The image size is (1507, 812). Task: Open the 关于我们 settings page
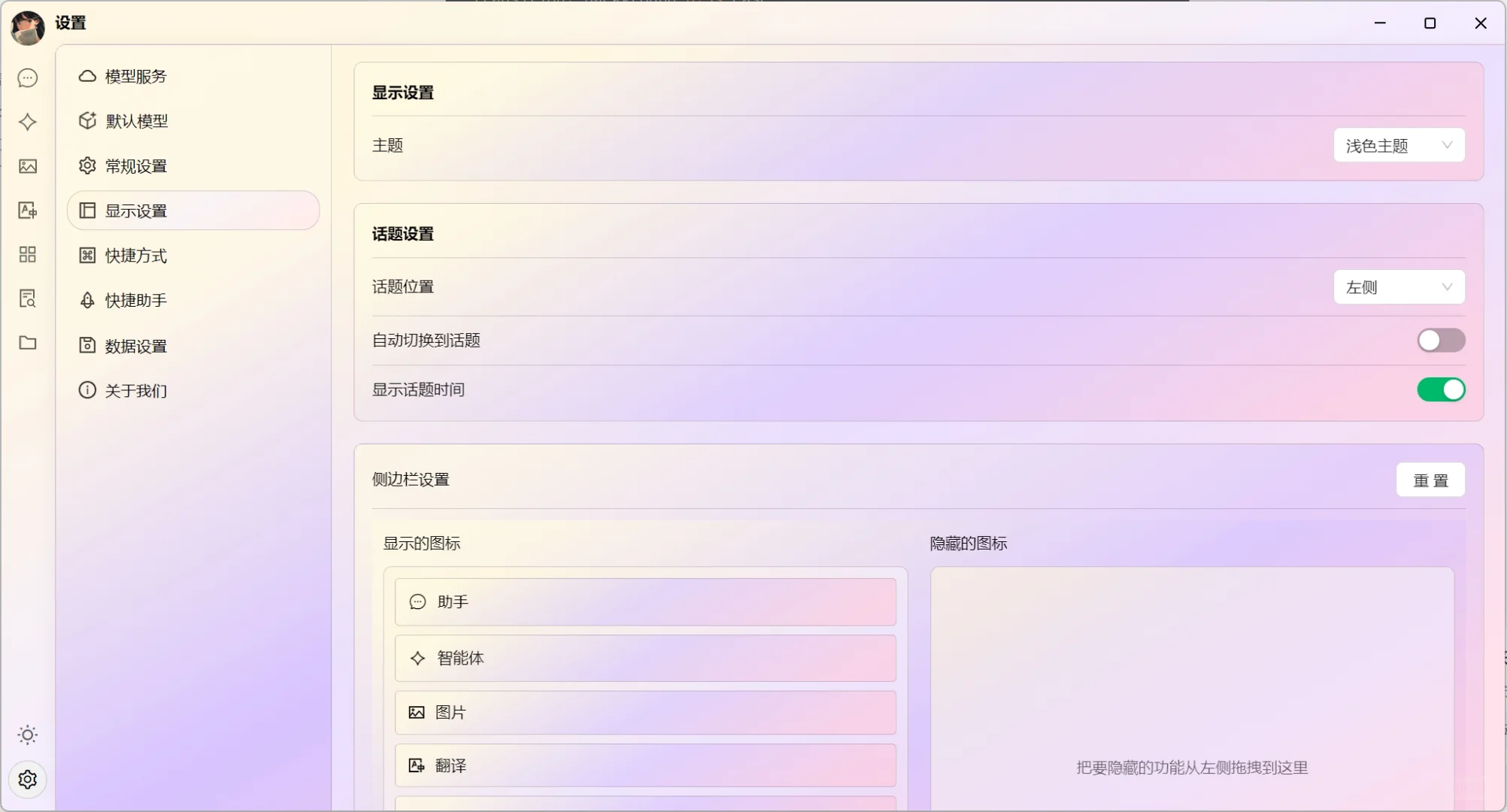pyautogui.click(x=135, y=390)
